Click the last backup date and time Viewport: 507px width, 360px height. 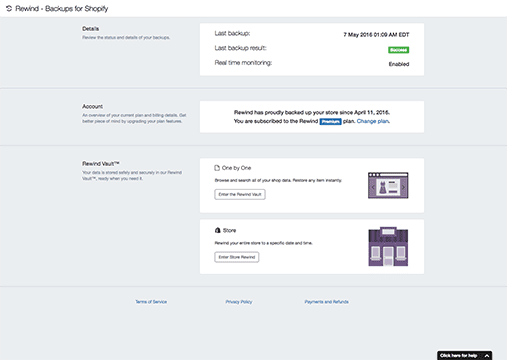point(376,35)
